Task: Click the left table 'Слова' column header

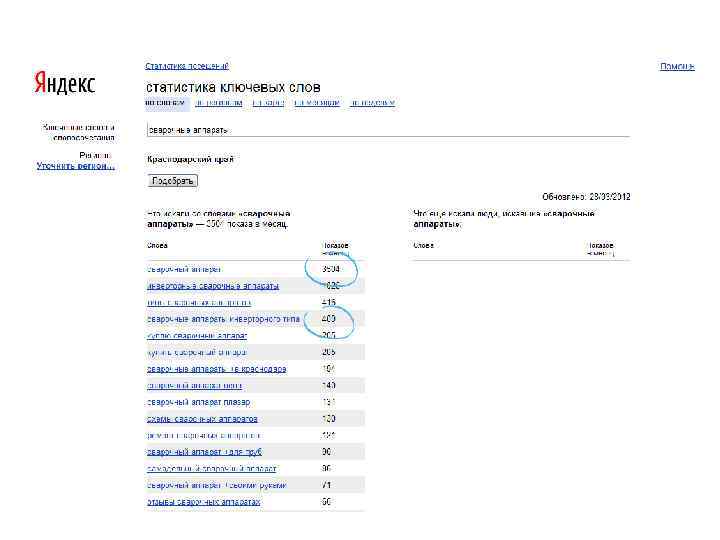Action: [157, 246]
